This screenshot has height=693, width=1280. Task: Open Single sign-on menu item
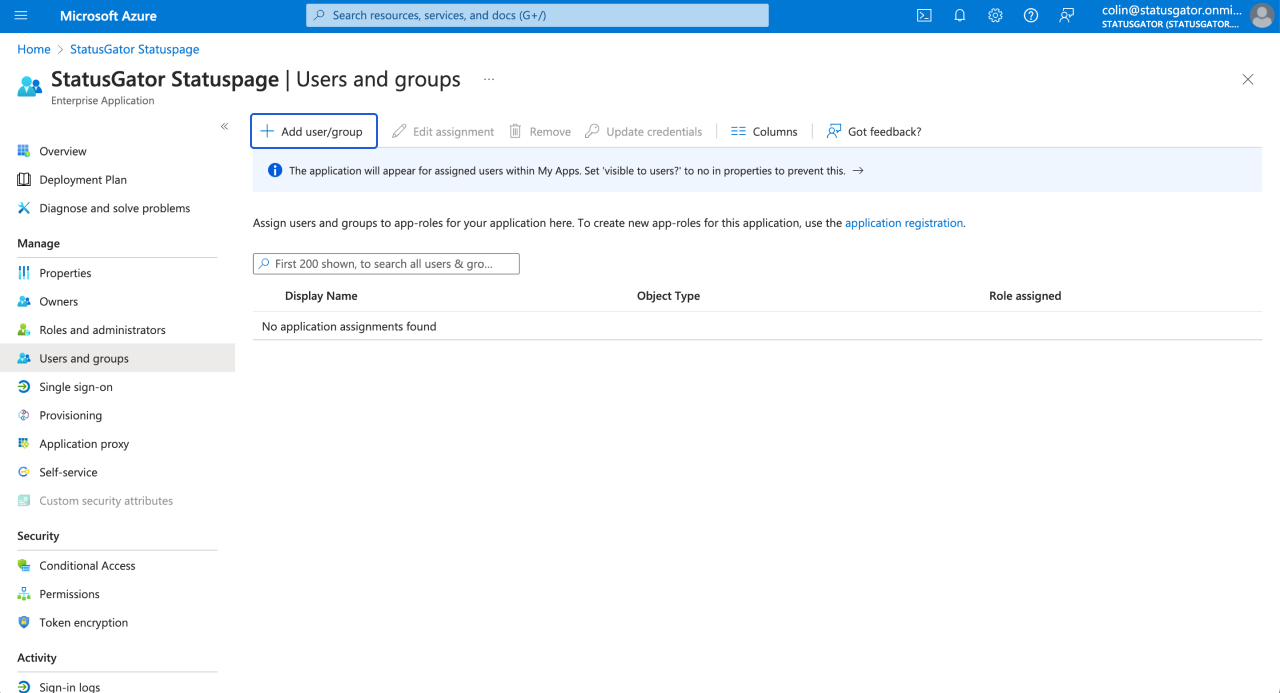tap(117, 387)
